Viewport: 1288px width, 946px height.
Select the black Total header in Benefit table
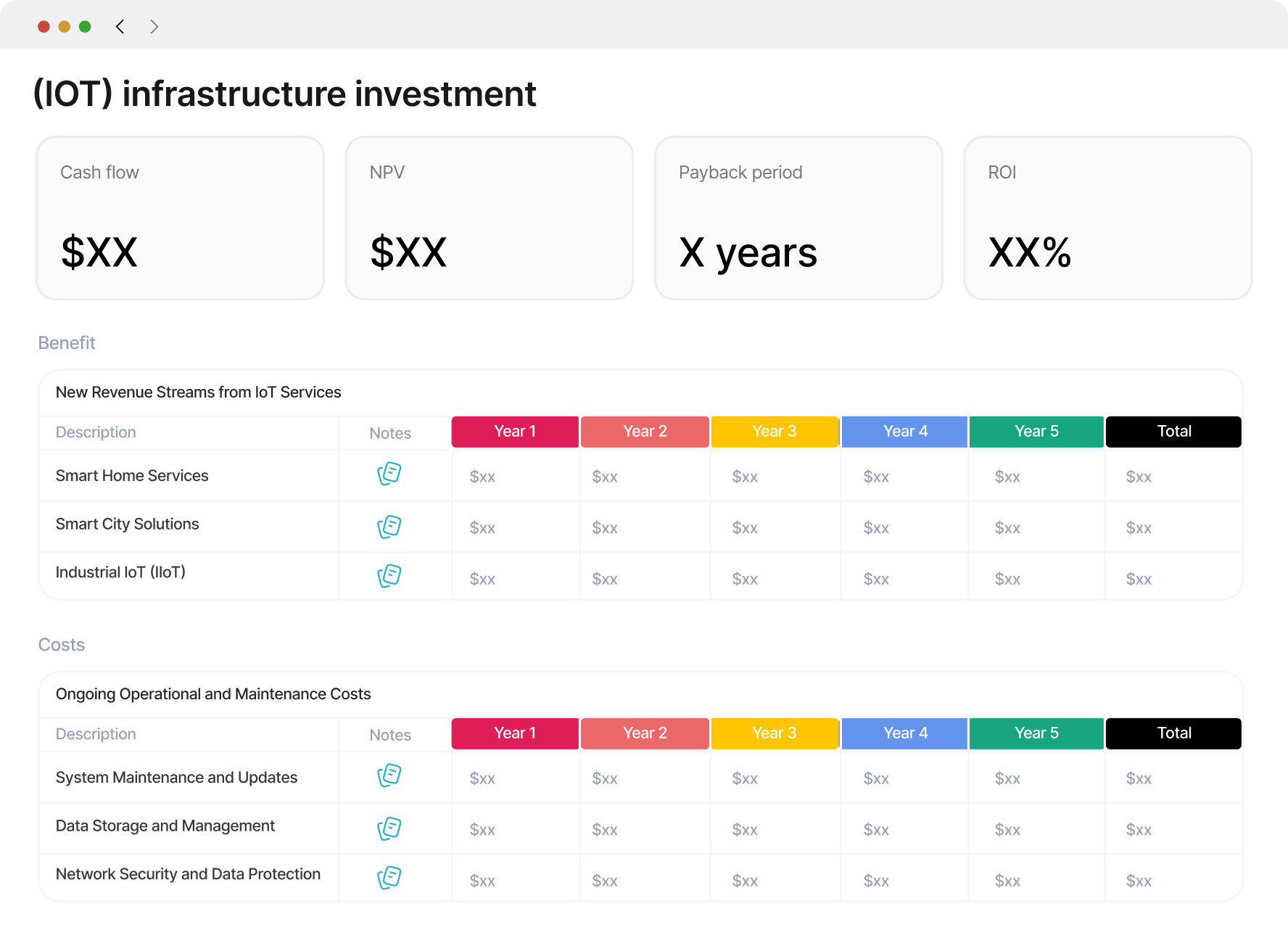click(1173, 432)
